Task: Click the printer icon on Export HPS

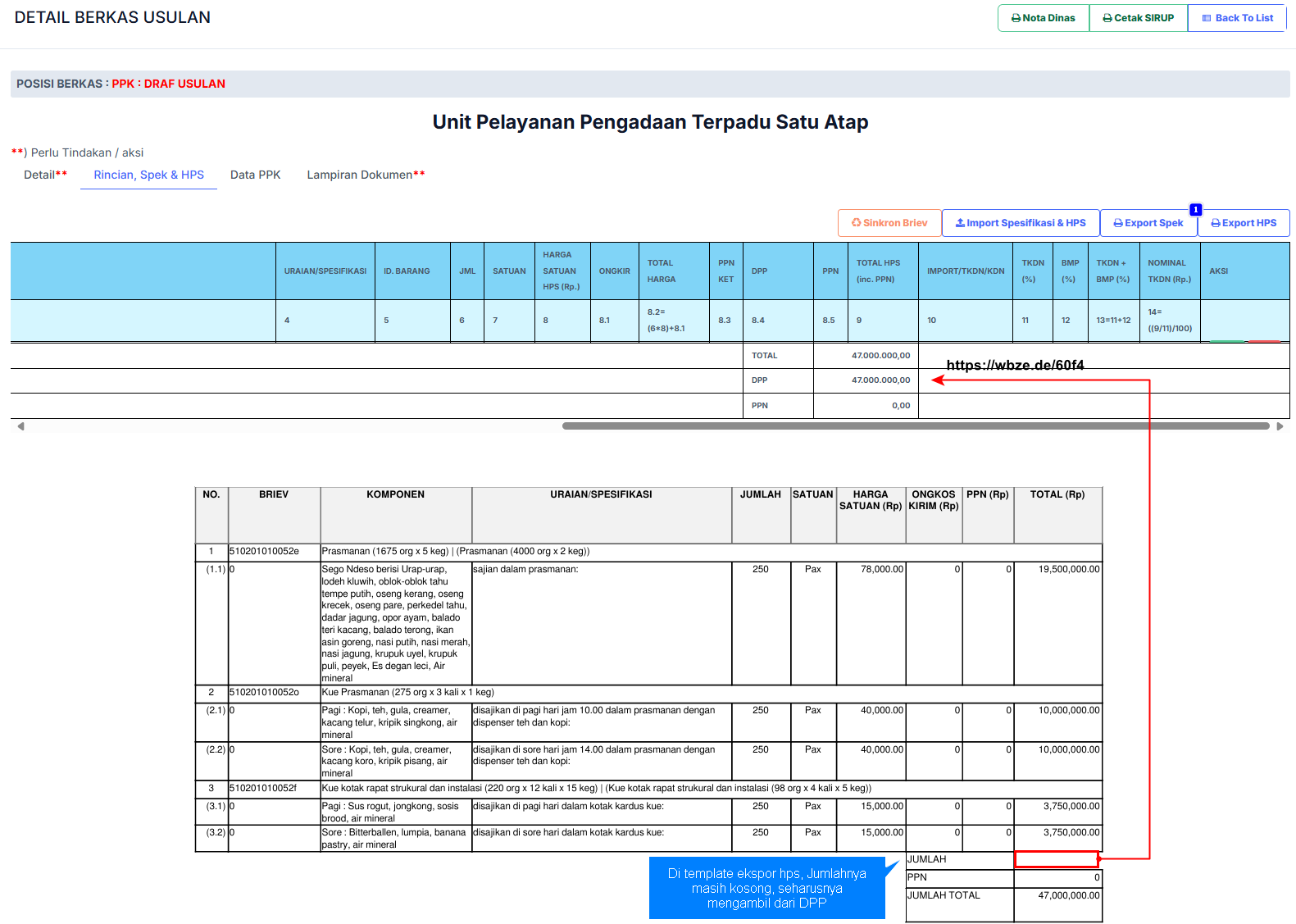Action: click(1216, 223)
